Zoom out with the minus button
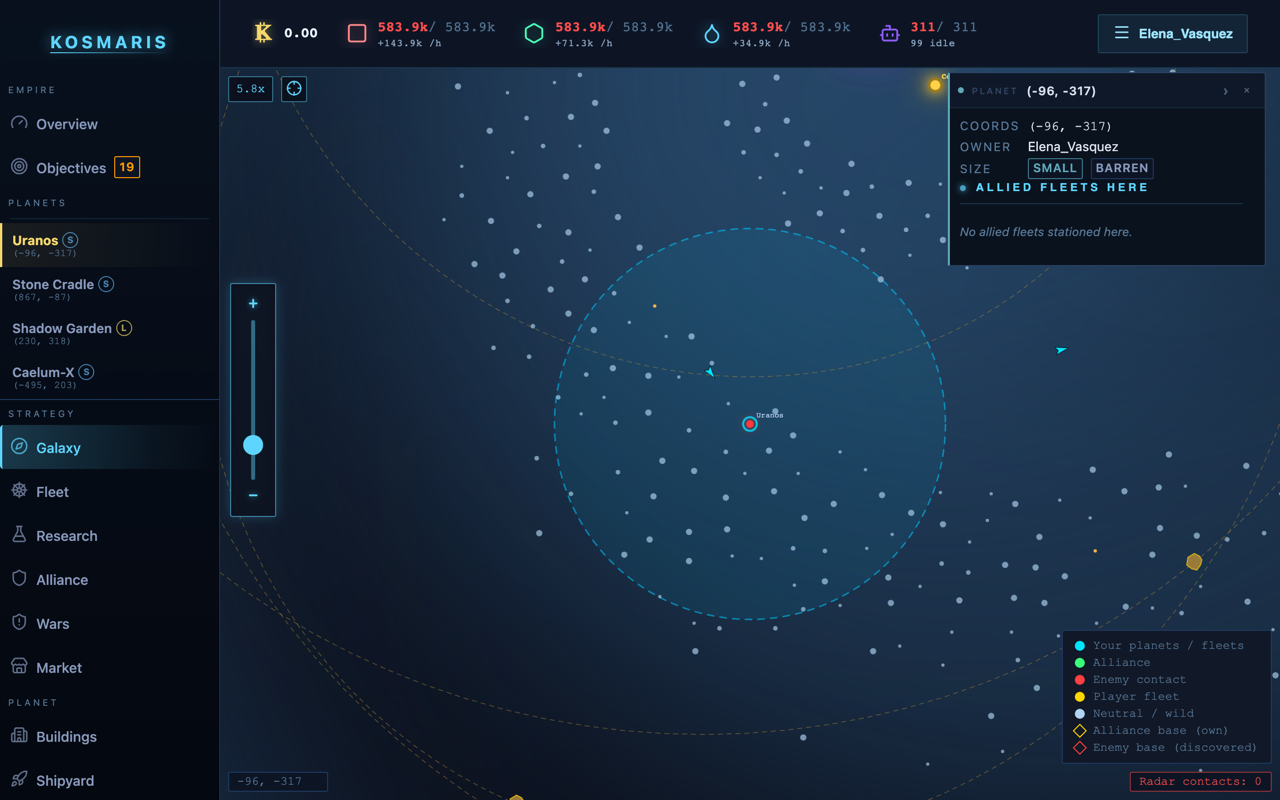The height and width of the screenshot is (800, 1280). 253,495
